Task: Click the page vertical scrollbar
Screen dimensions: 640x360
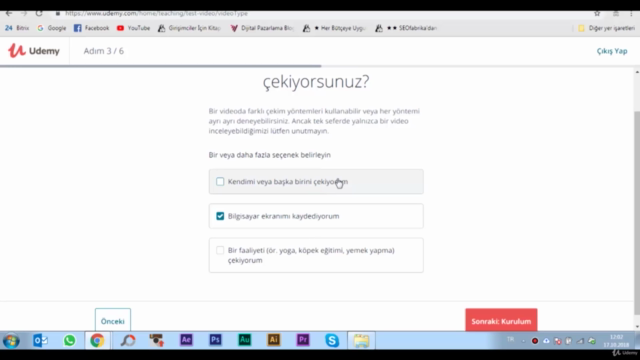Action: 637,212
